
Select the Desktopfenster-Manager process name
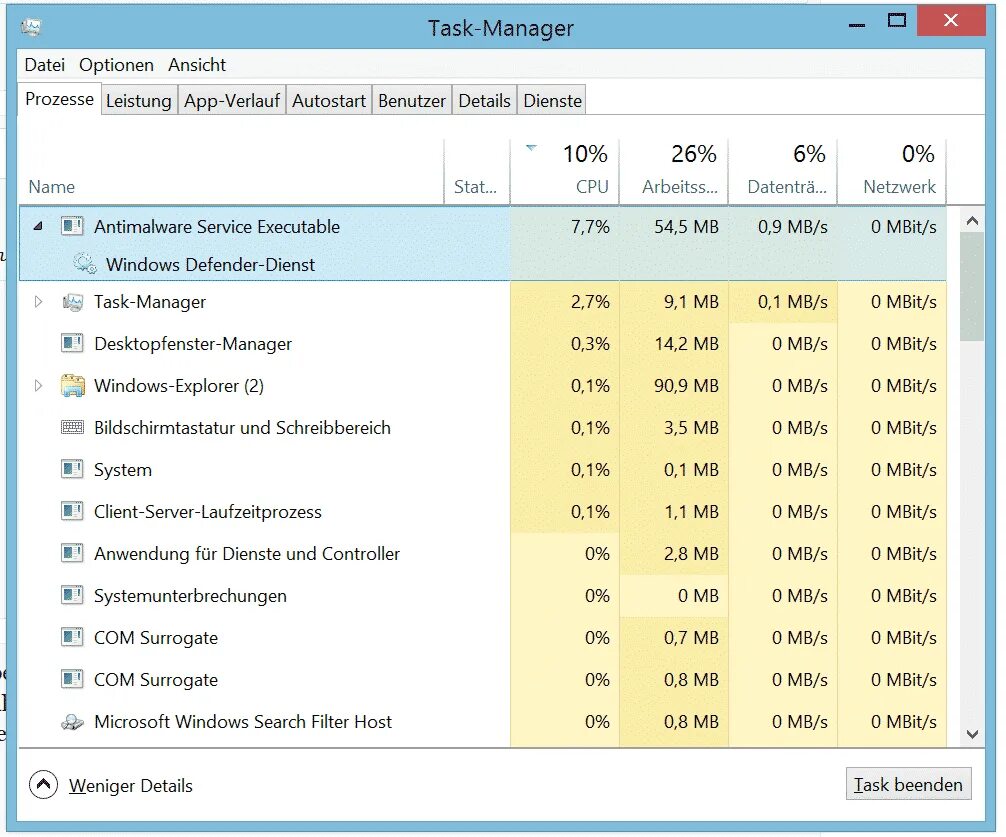pyautogui.click(x=192, y=344)
